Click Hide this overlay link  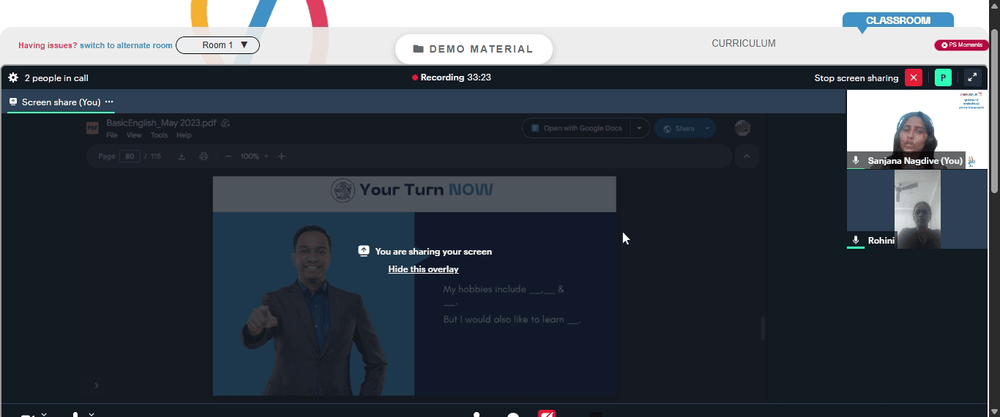[x=423, y=269]
